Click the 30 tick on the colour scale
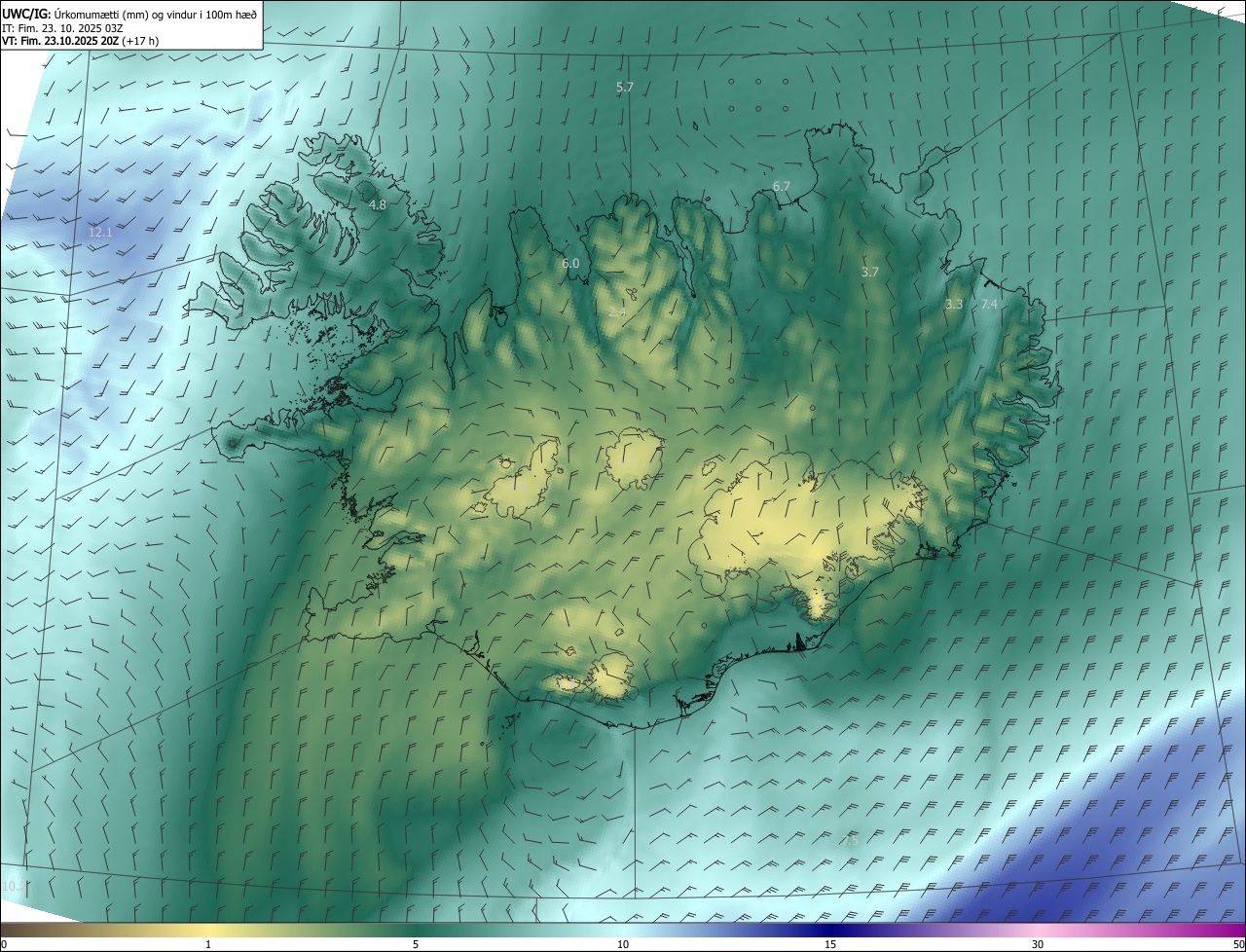1246x952 pixels. pos(1038,945)
